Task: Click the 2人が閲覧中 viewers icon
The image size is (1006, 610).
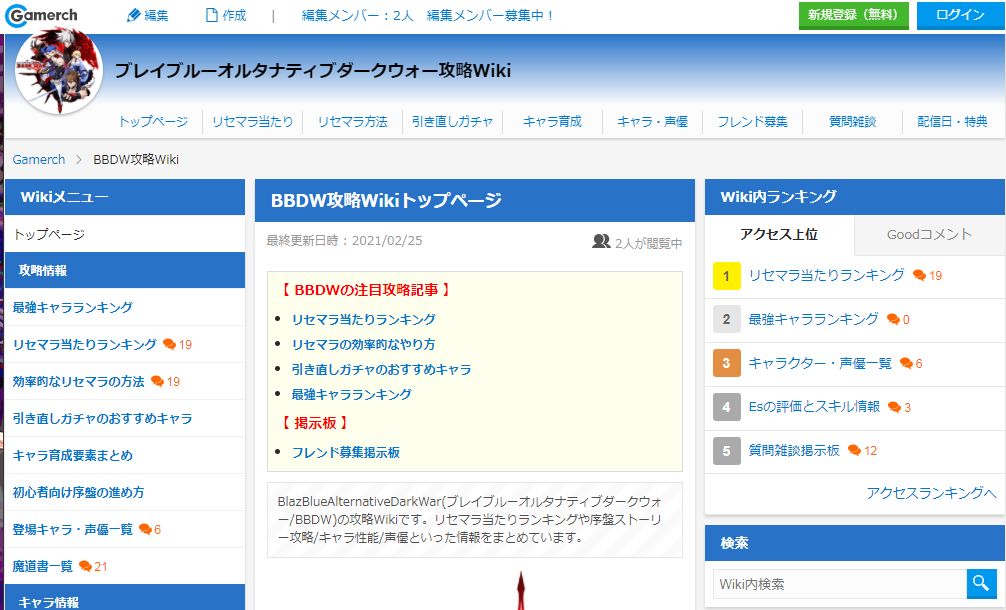Action: click(x=601, y=241)
